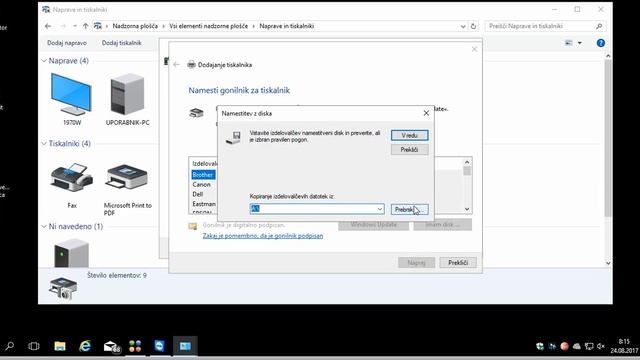Image resolution: width=640 pixels, height=360 pixels.
Task: Click Dodaj tiskalnik in toolbar
Action: click(x=122, y=43)
